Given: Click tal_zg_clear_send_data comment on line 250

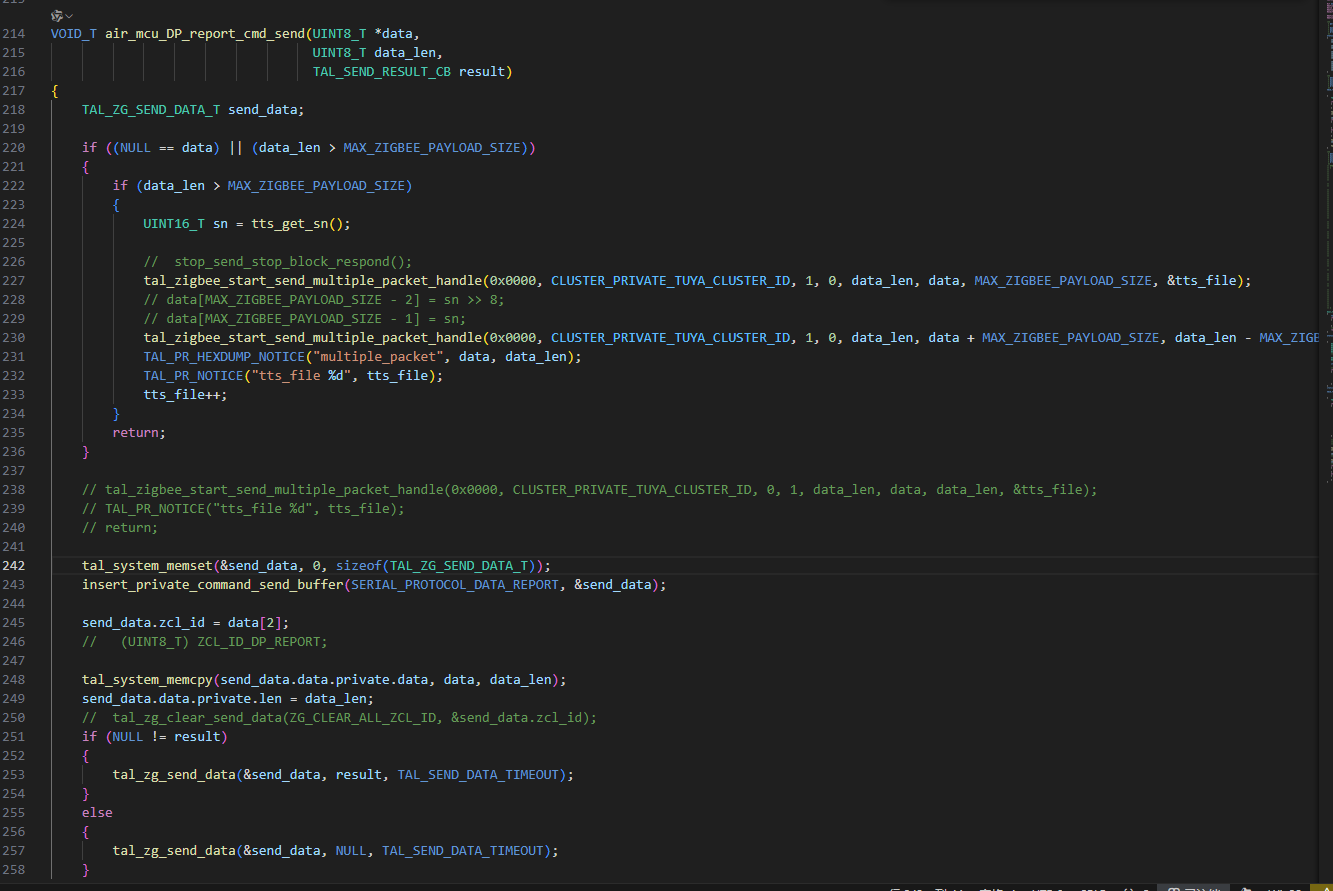Looking at the screenshot, I should pyautogui.click(x=339, y=718).
